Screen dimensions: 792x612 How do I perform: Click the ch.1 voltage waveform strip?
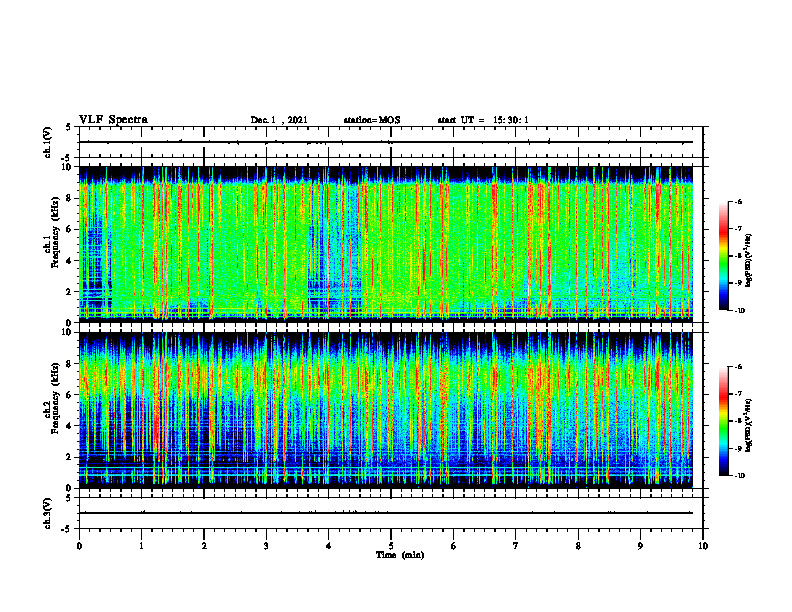click(x=391, y=142)
